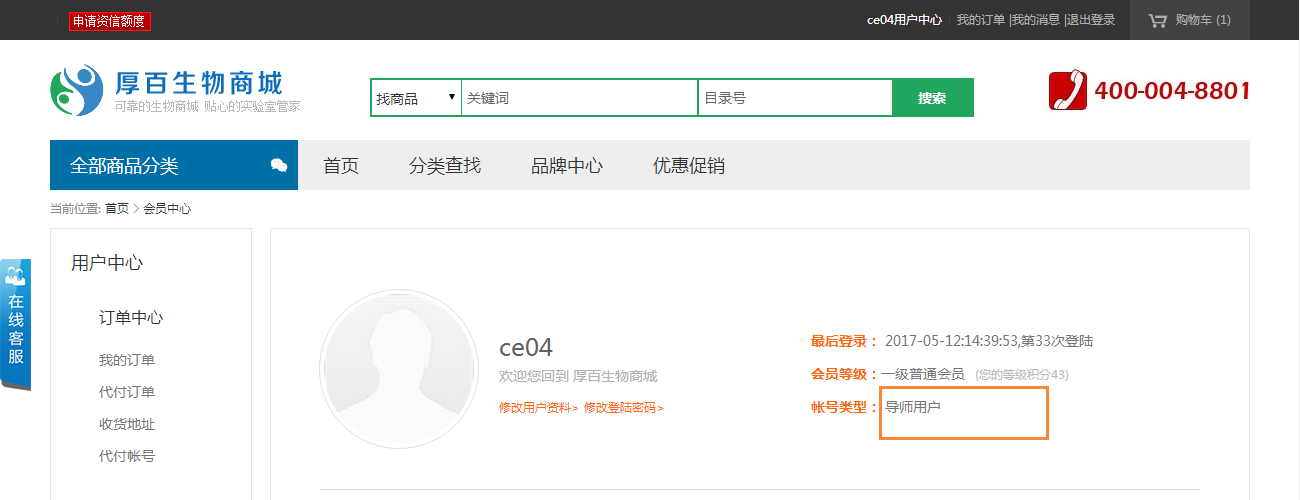Click the 厚百生物商城 logo
The image size is (1300, 500).
tap(176, 90)
